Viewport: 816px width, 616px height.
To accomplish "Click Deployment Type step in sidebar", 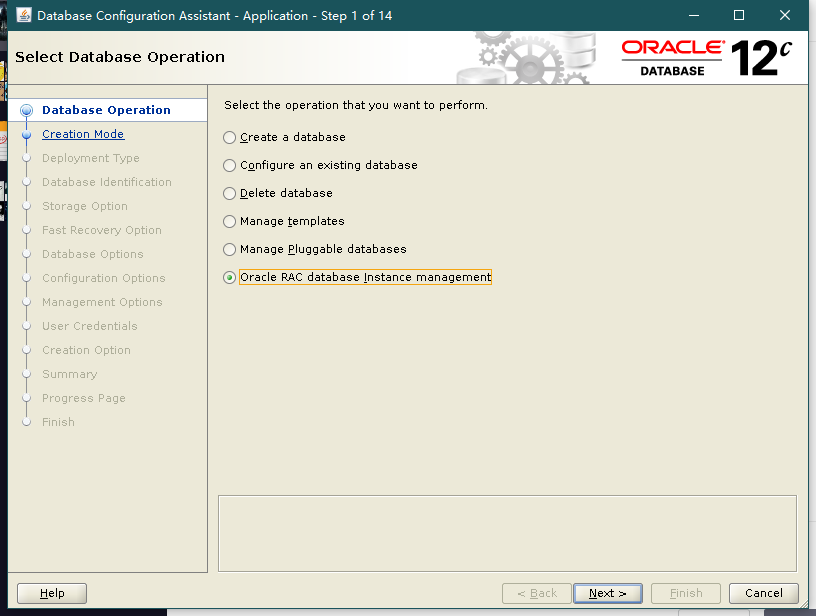I will coord(91,158).
